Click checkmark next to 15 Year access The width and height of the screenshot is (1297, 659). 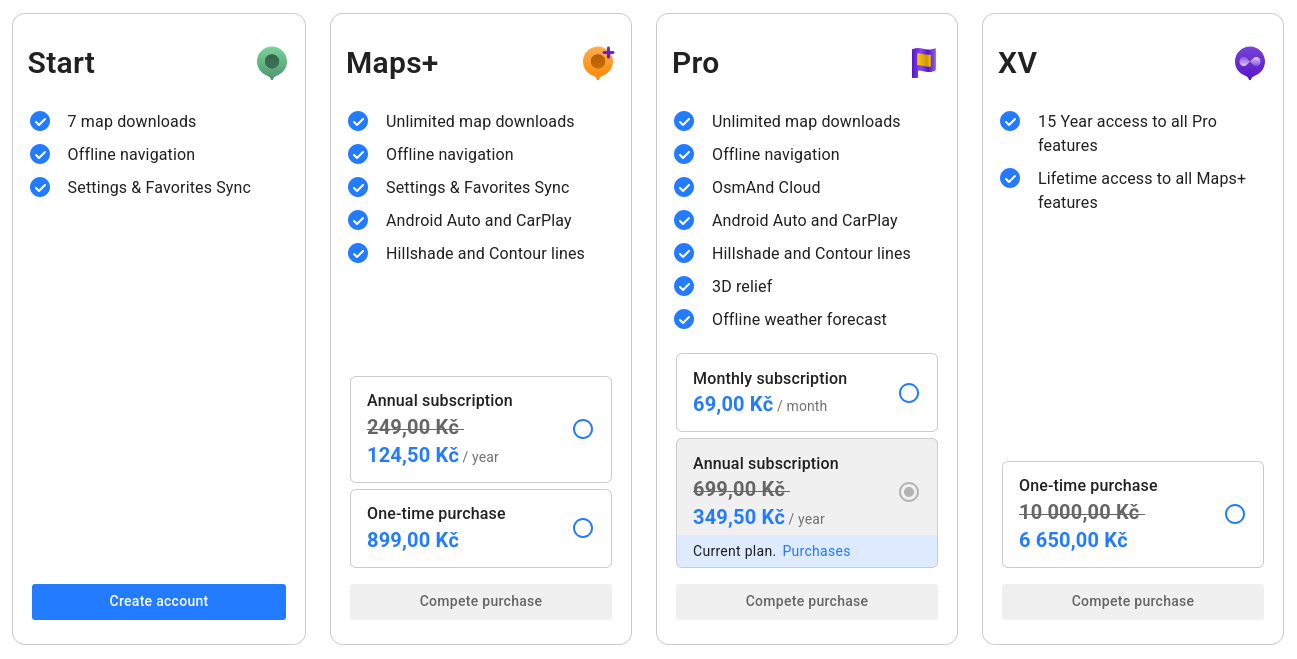1010,121
